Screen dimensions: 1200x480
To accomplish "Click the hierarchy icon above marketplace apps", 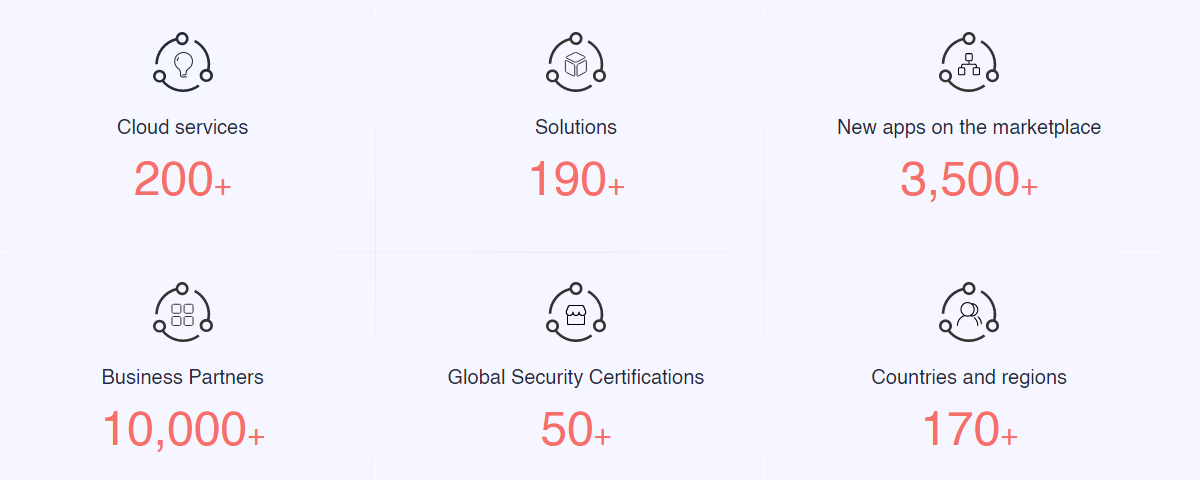I will 969,63.
